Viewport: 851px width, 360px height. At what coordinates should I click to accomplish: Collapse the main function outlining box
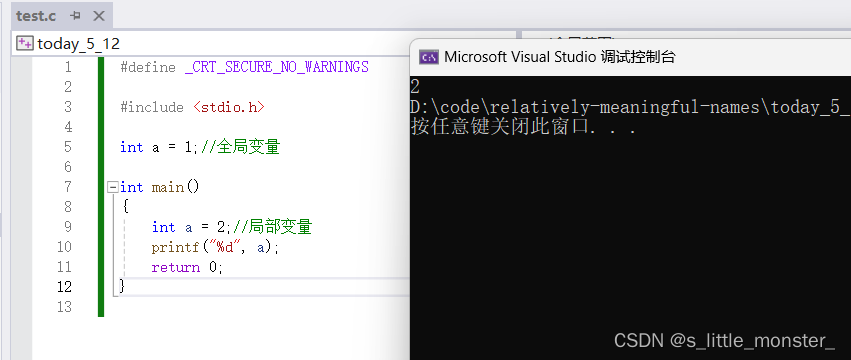pos(113,187)
